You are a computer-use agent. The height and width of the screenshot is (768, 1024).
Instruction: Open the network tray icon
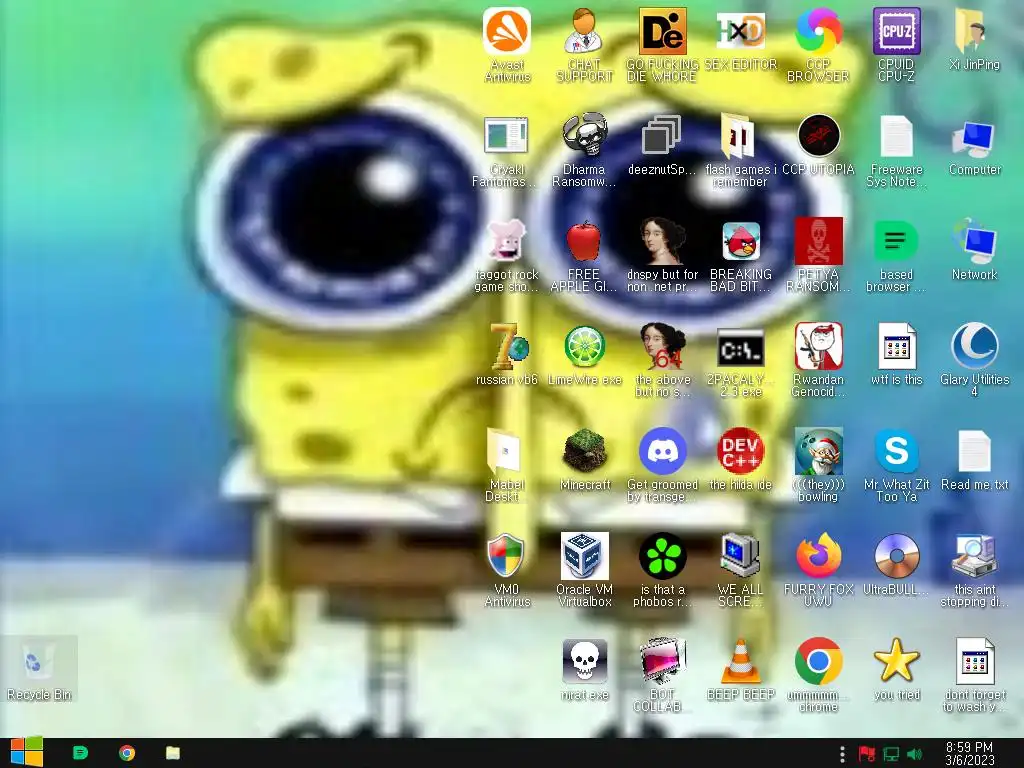point(891,754)
